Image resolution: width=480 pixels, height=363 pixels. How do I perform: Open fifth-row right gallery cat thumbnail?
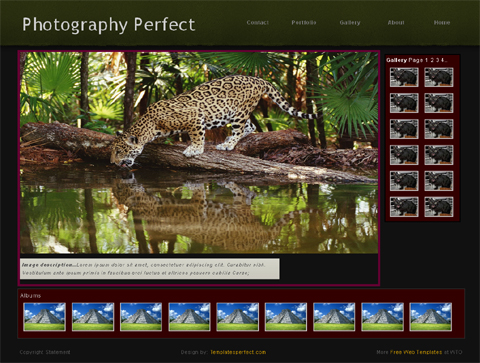439,181
